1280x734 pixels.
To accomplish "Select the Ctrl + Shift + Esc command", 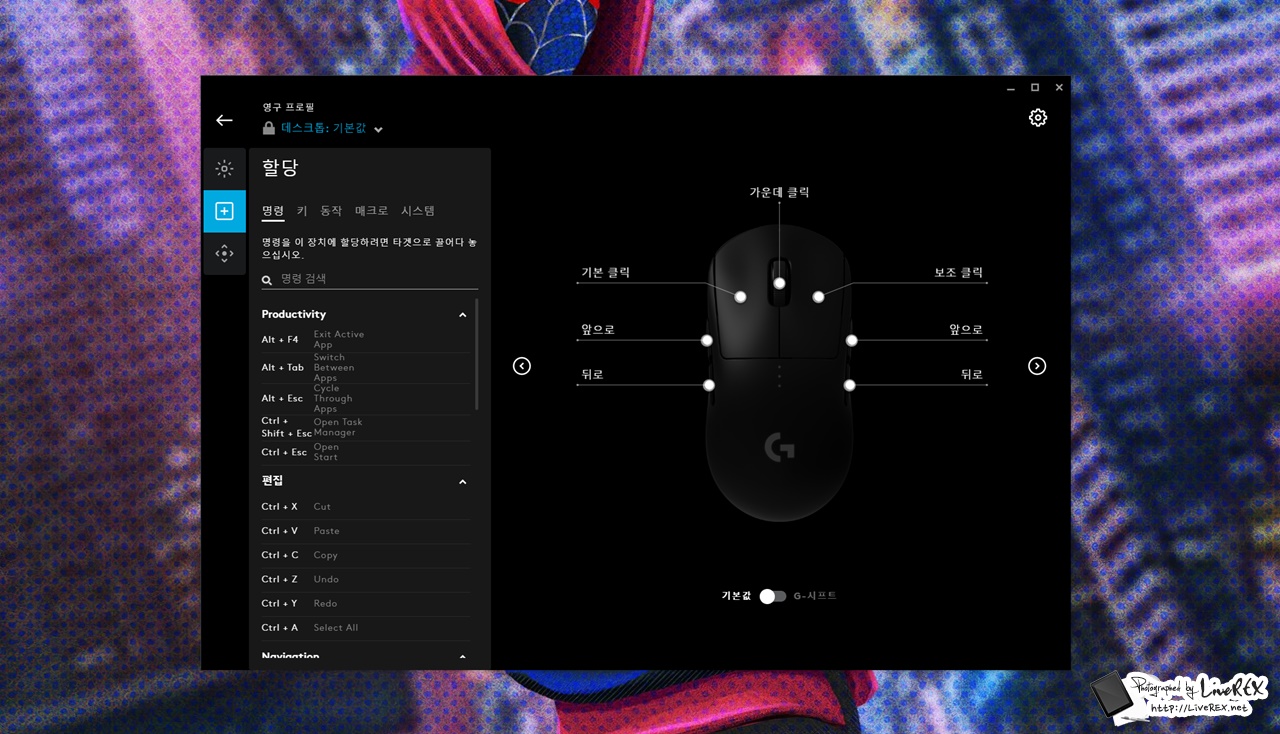I will (366, 427).
